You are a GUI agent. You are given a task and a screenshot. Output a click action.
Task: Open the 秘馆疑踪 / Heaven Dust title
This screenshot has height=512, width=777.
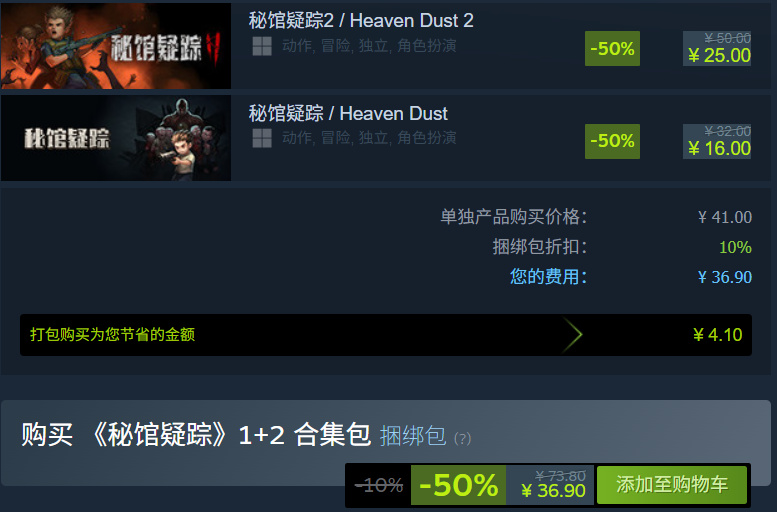[348, 114]
